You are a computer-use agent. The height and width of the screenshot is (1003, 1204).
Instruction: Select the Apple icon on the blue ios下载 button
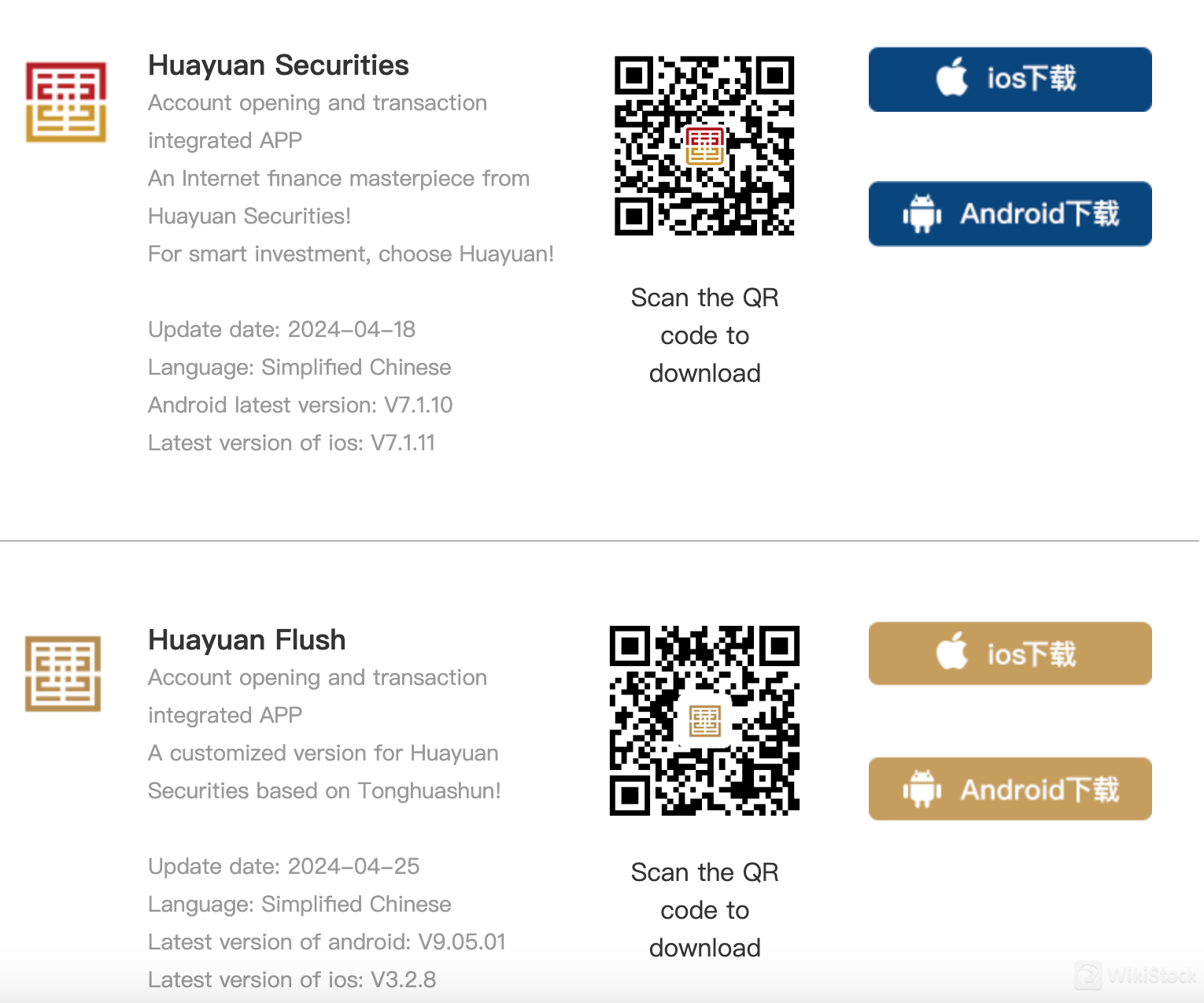coord(952,78)
